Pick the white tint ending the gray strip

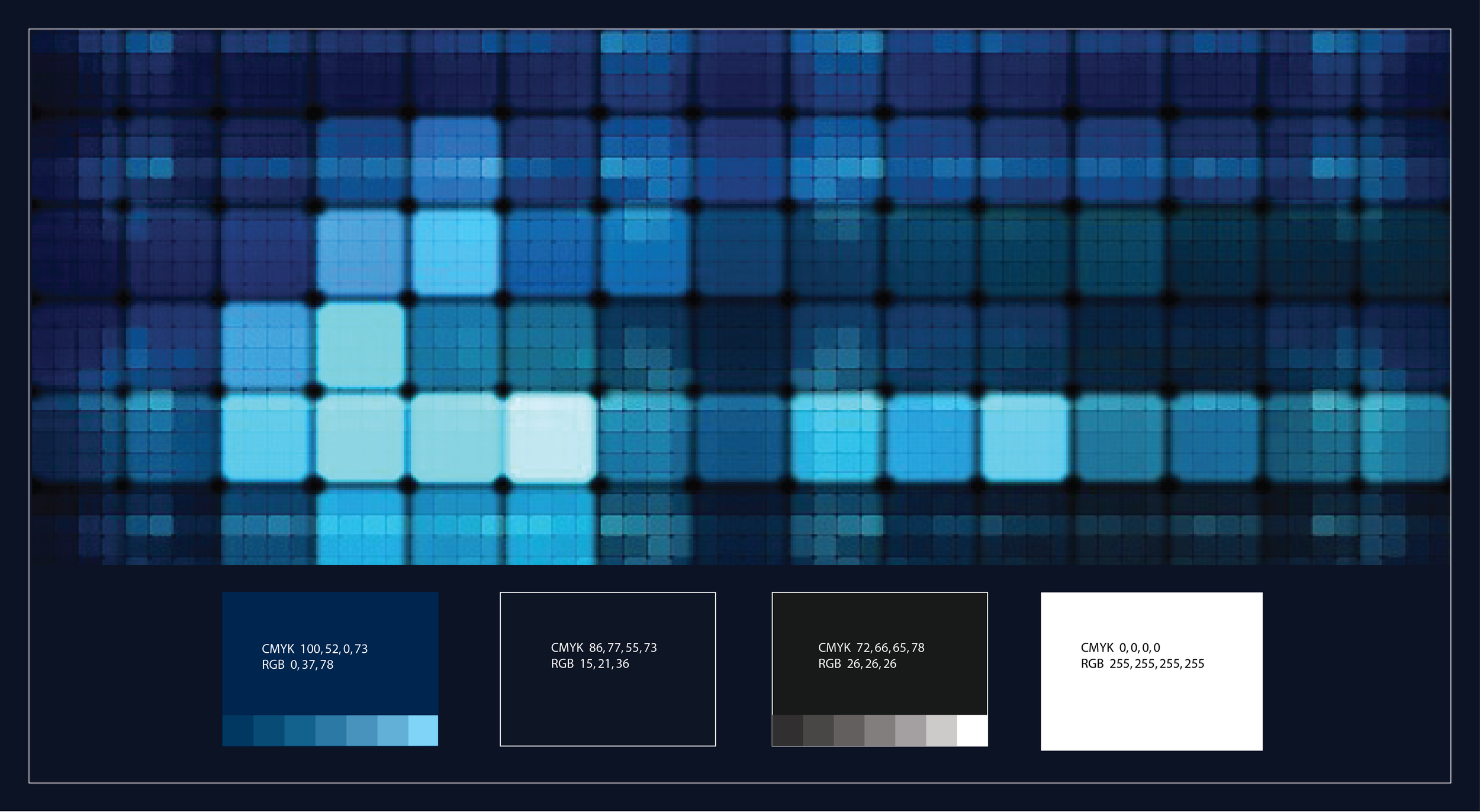click(972, 730)
